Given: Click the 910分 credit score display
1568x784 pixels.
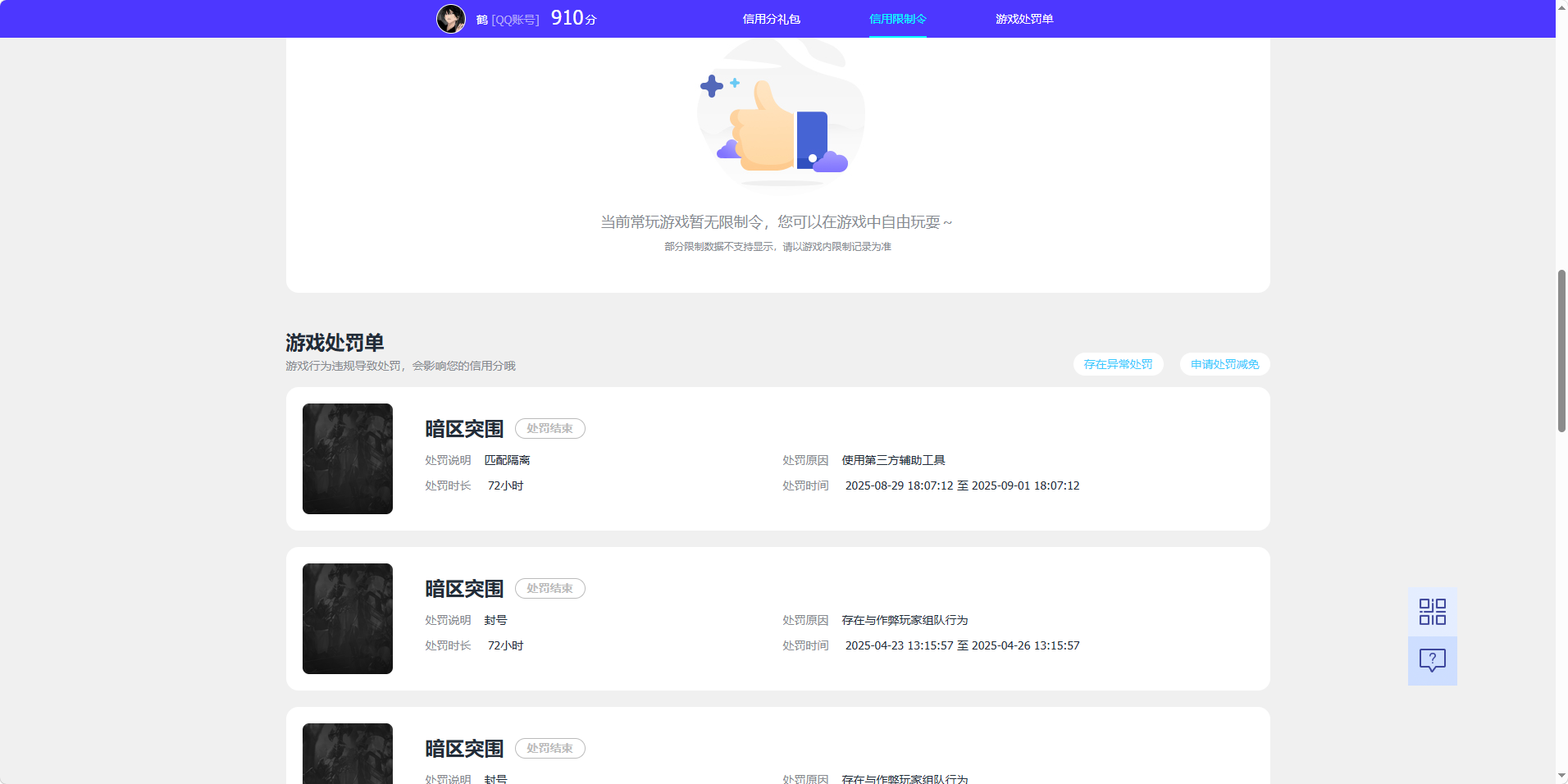Looking at the screenshot, I should point(572,16).
